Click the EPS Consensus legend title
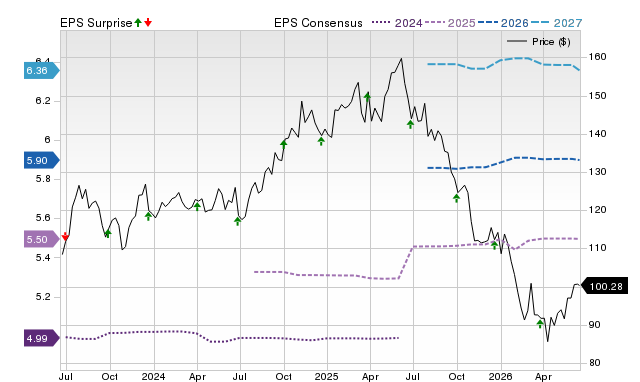This screenshot has width=640, height=382. pyautogui.click(x=318, y=23)
